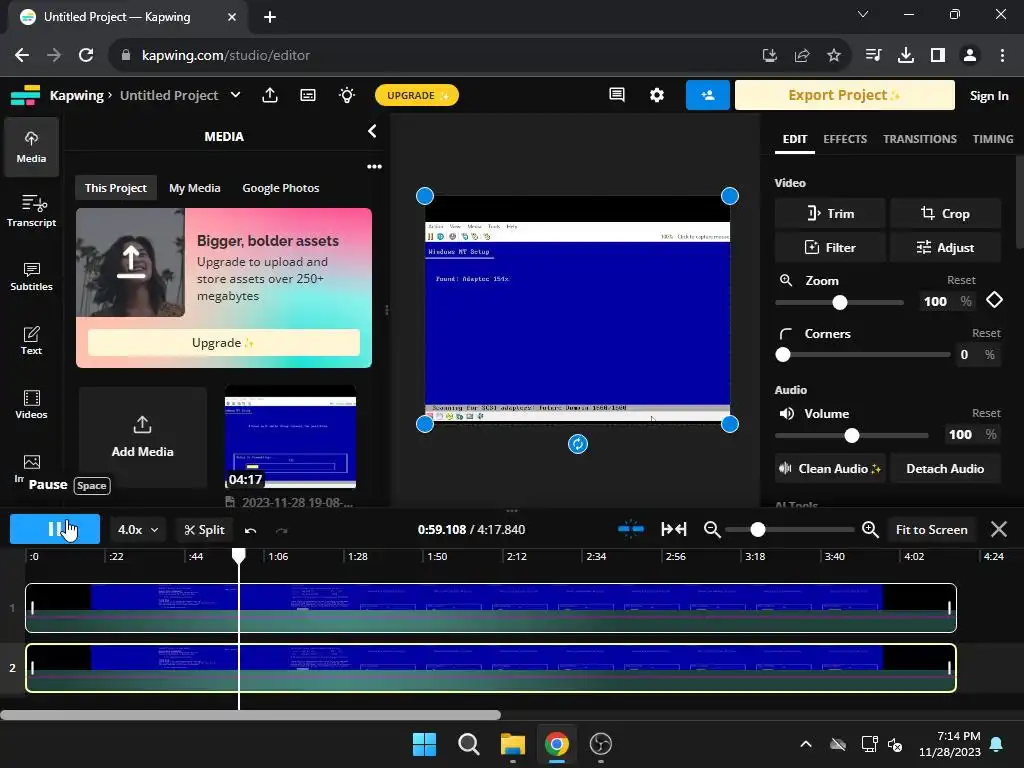
Task: Open the subtitles caption icon in header
Action: pyautogui.click(x=308, y=95)
